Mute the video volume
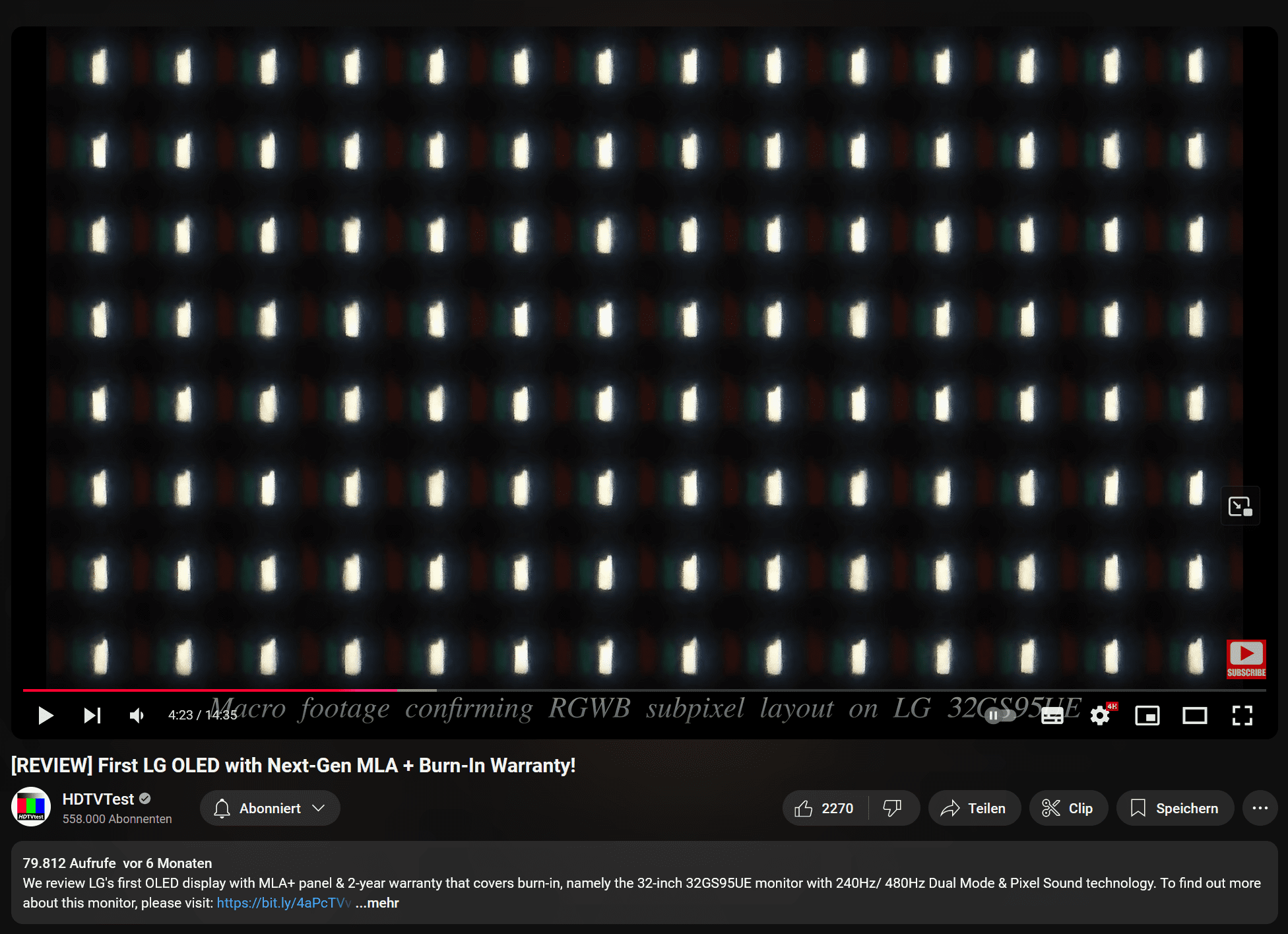 (137, 716)
